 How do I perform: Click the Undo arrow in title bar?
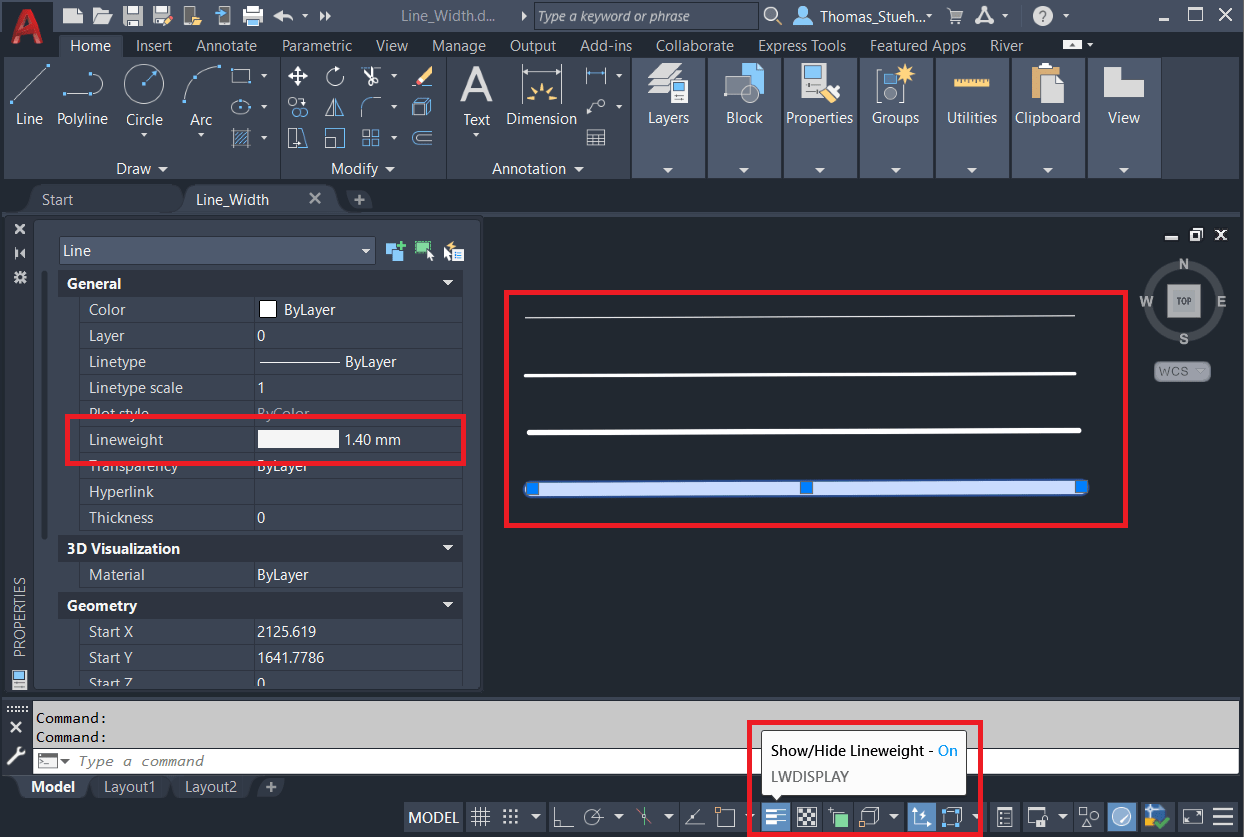[x=283, y=16]
